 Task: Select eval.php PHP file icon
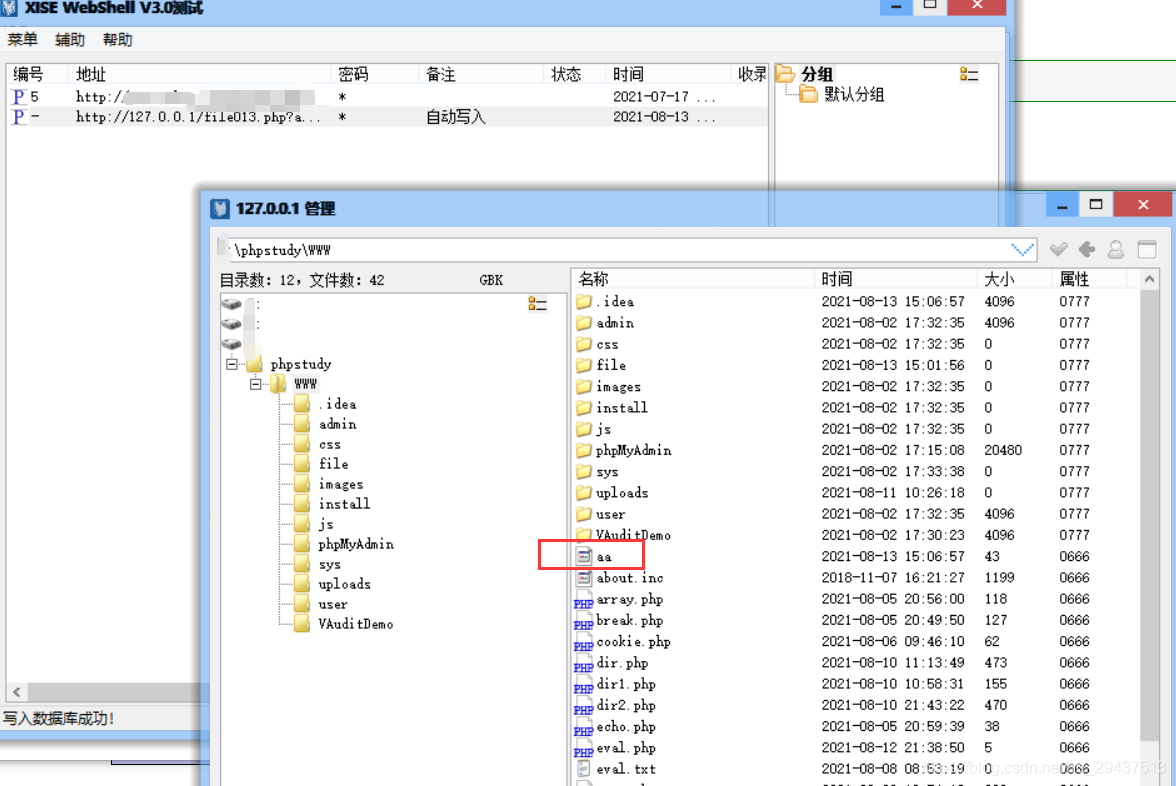[584, 748]
